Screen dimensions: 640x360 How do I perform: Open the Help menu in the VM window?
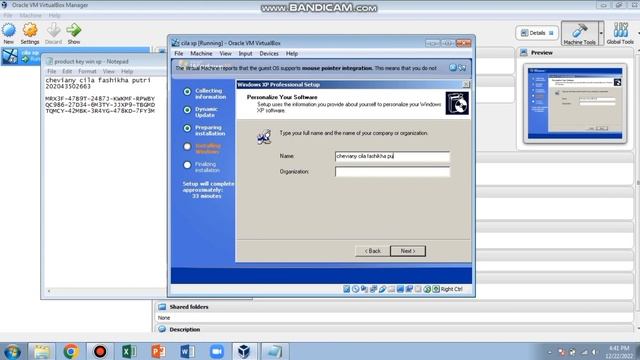click(291, 53)
